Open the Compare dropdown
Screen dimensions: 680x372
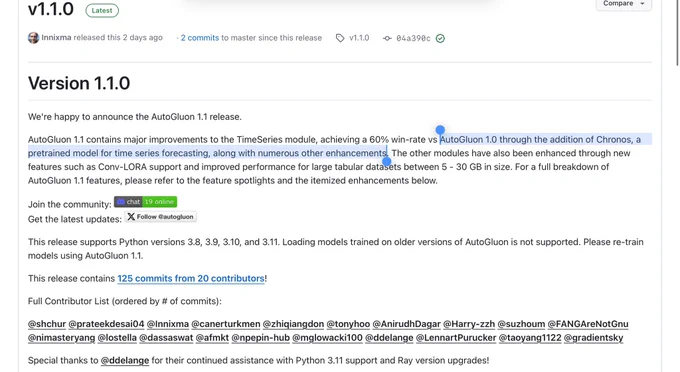(x=624, y=4)
